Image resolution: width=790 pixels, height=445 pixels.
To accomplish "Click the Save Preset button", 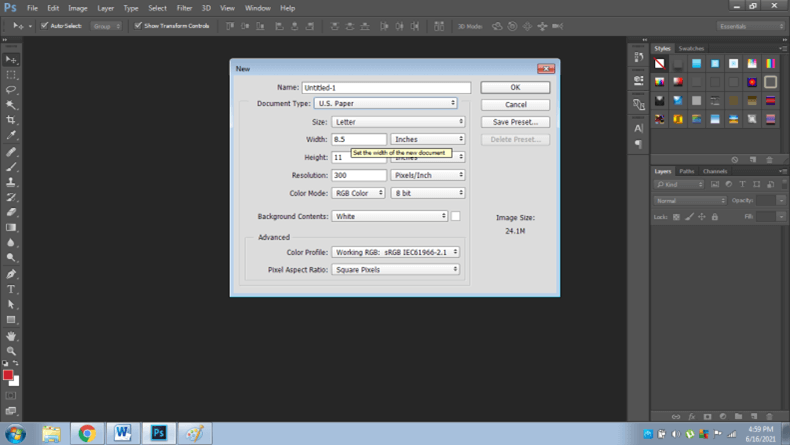I will [515, 122].
